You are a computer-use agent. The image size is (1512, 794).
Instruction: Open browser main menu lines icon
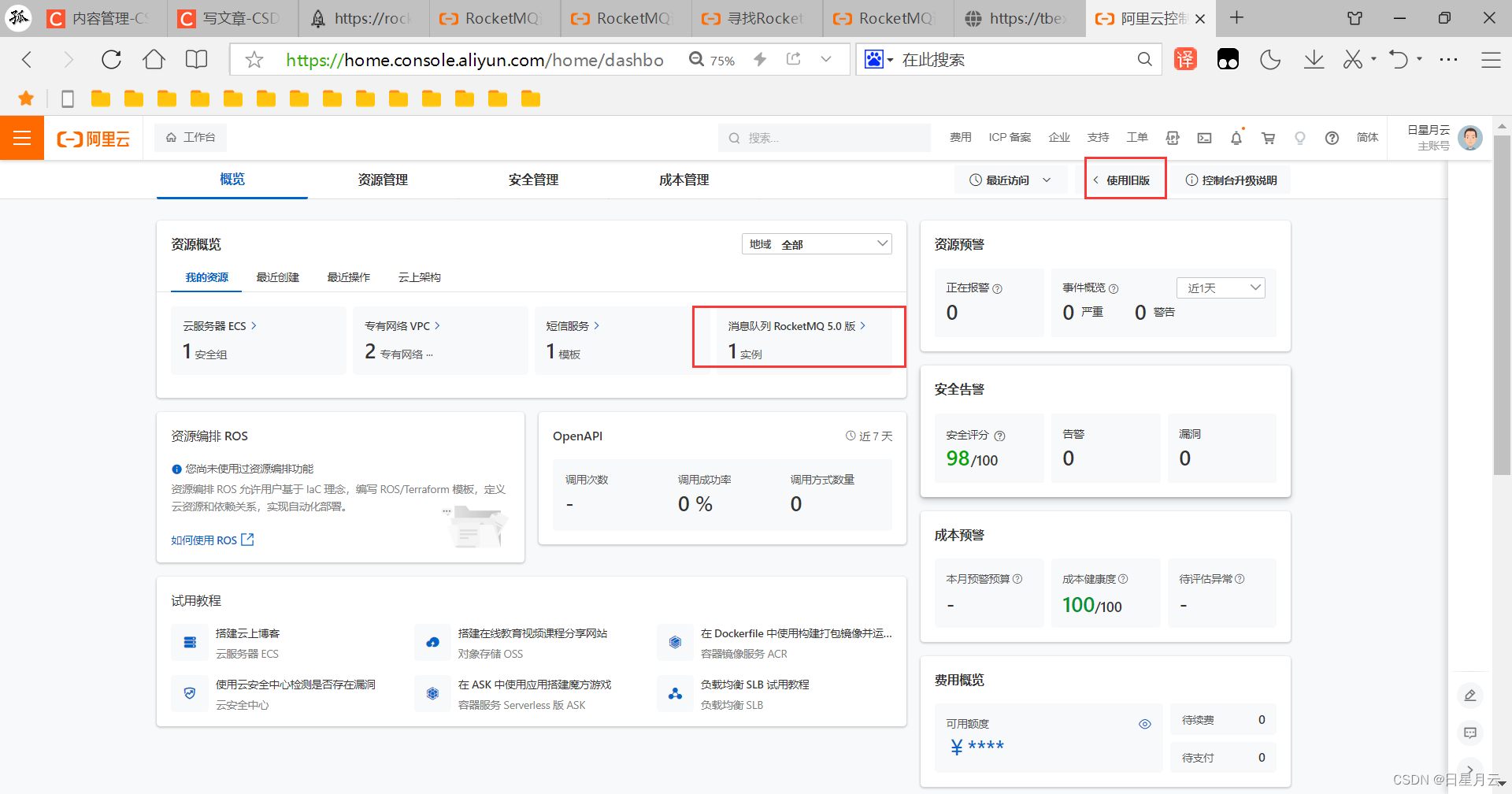click(x=1491, y=60)
